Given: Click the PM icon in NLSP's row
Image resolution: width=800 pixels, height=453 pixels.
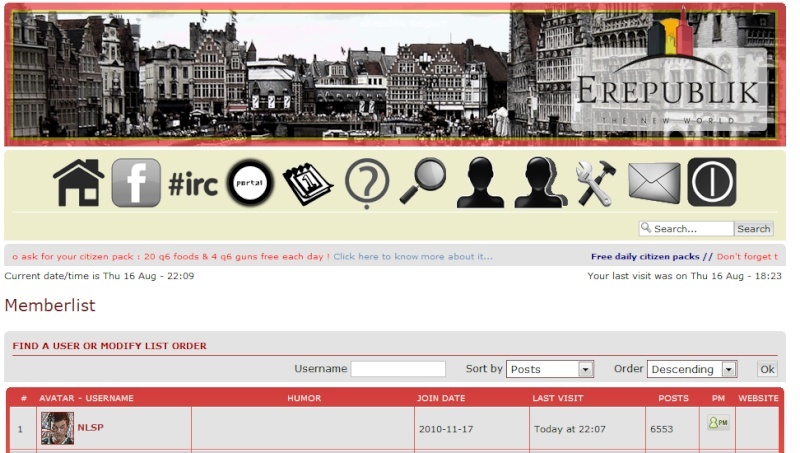Looking at the screenshot, I should (718, 422).
